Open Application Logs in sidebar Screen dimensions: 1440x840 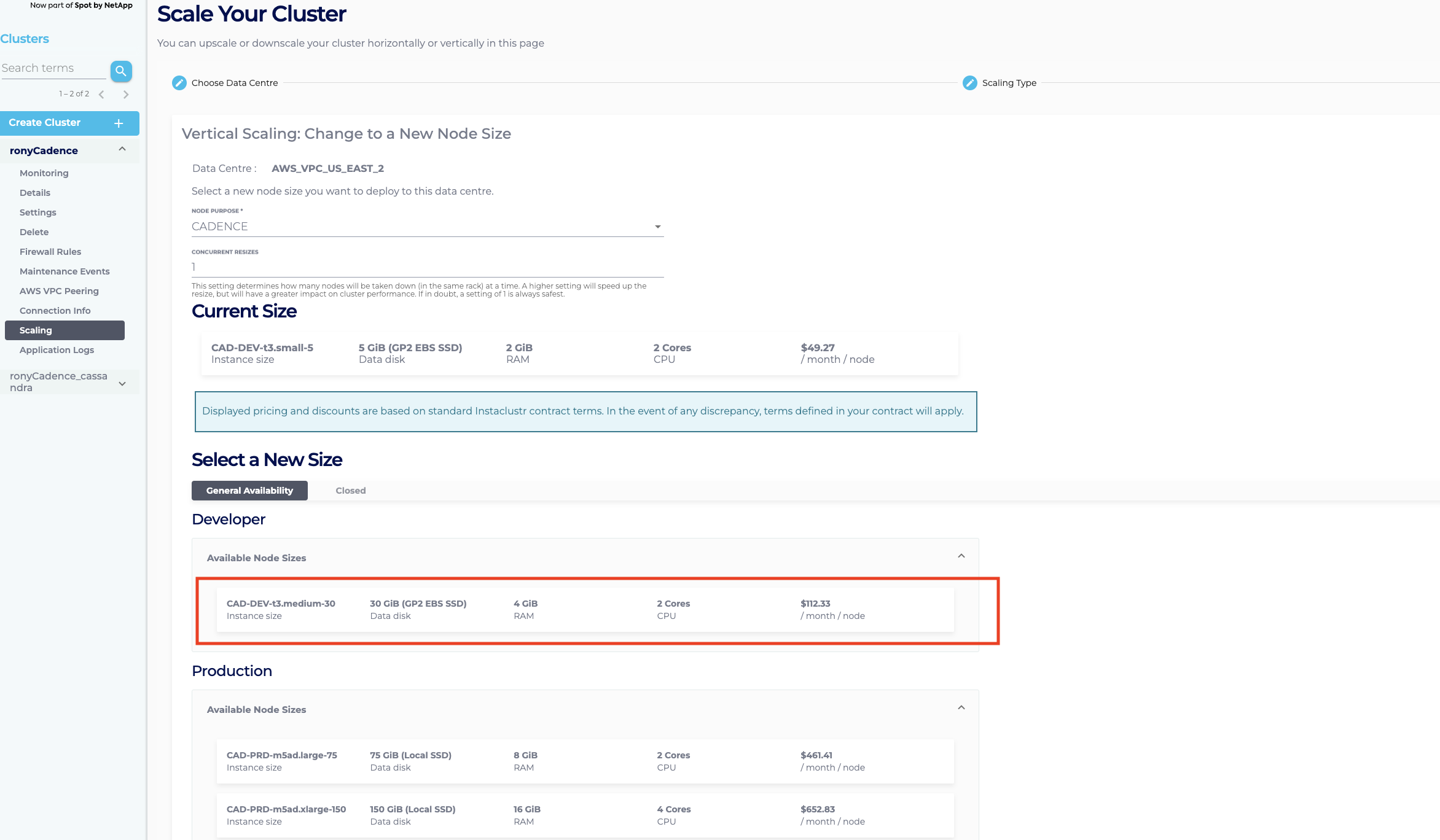57,350
